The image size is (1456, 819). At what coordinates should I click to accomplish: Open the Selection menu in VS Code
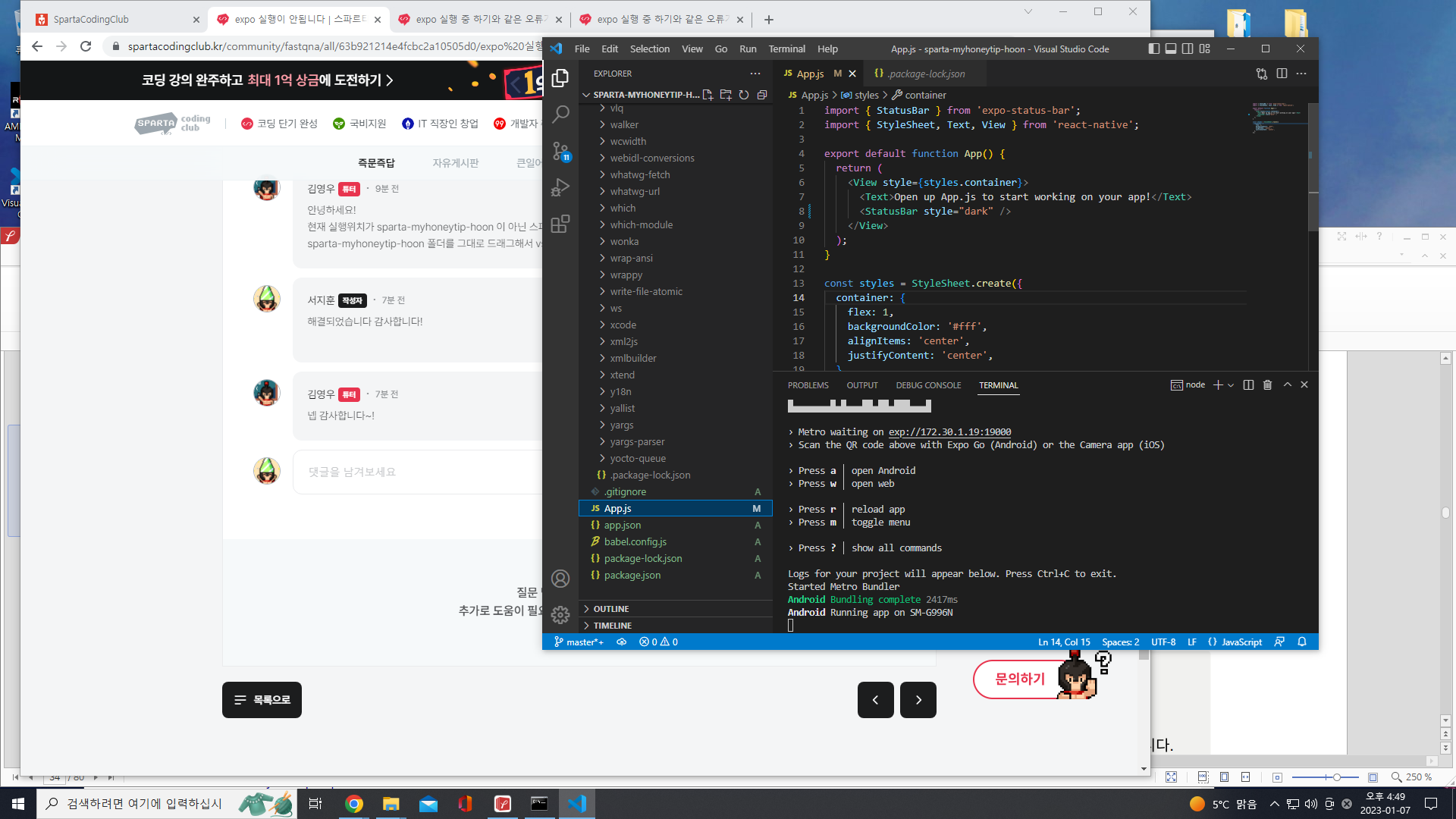(x=650, y=49)
